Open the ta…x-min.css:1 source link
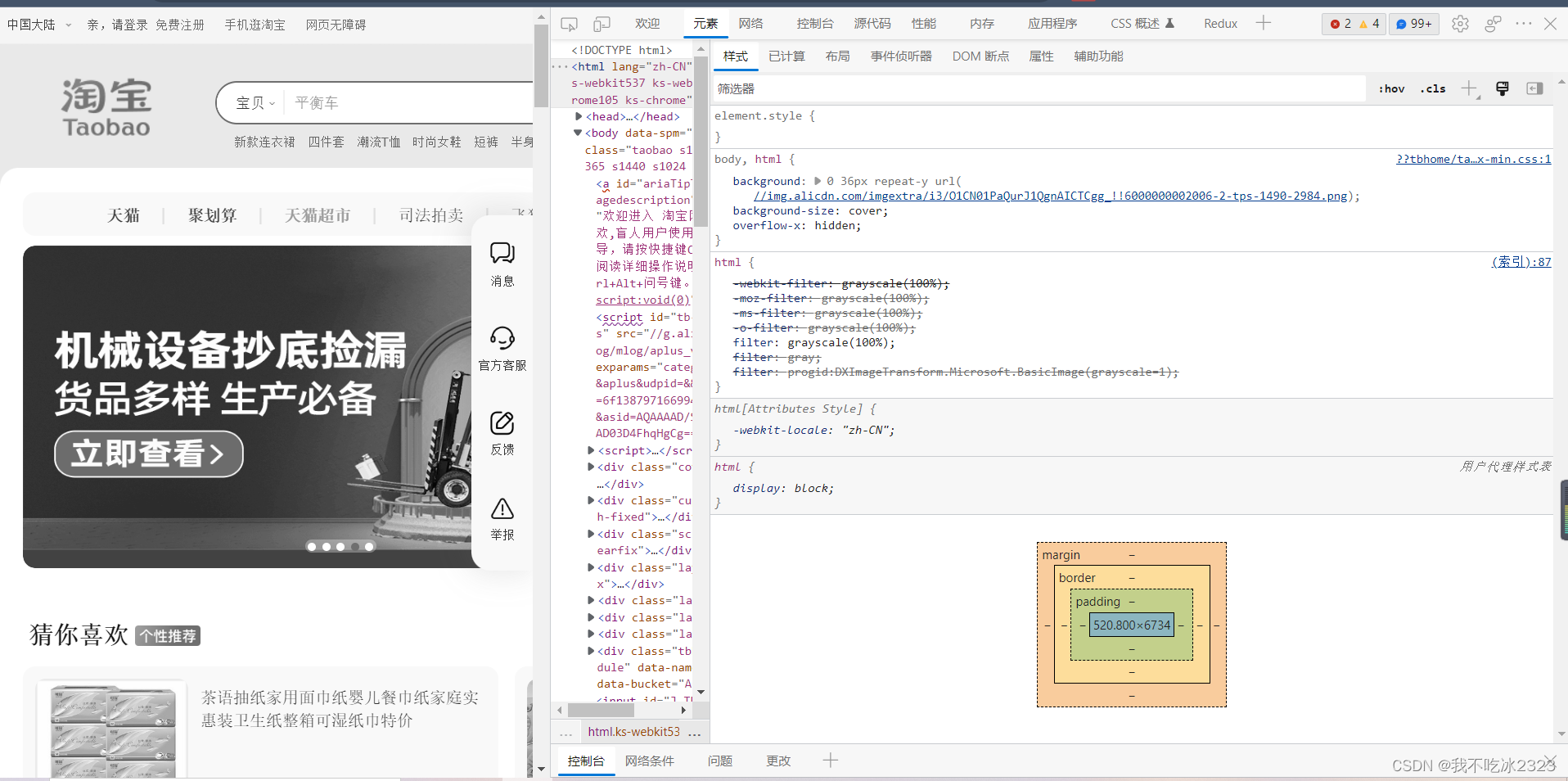Image resolution: width=1568 pixels, height=781 pixels. [1473, 160]
